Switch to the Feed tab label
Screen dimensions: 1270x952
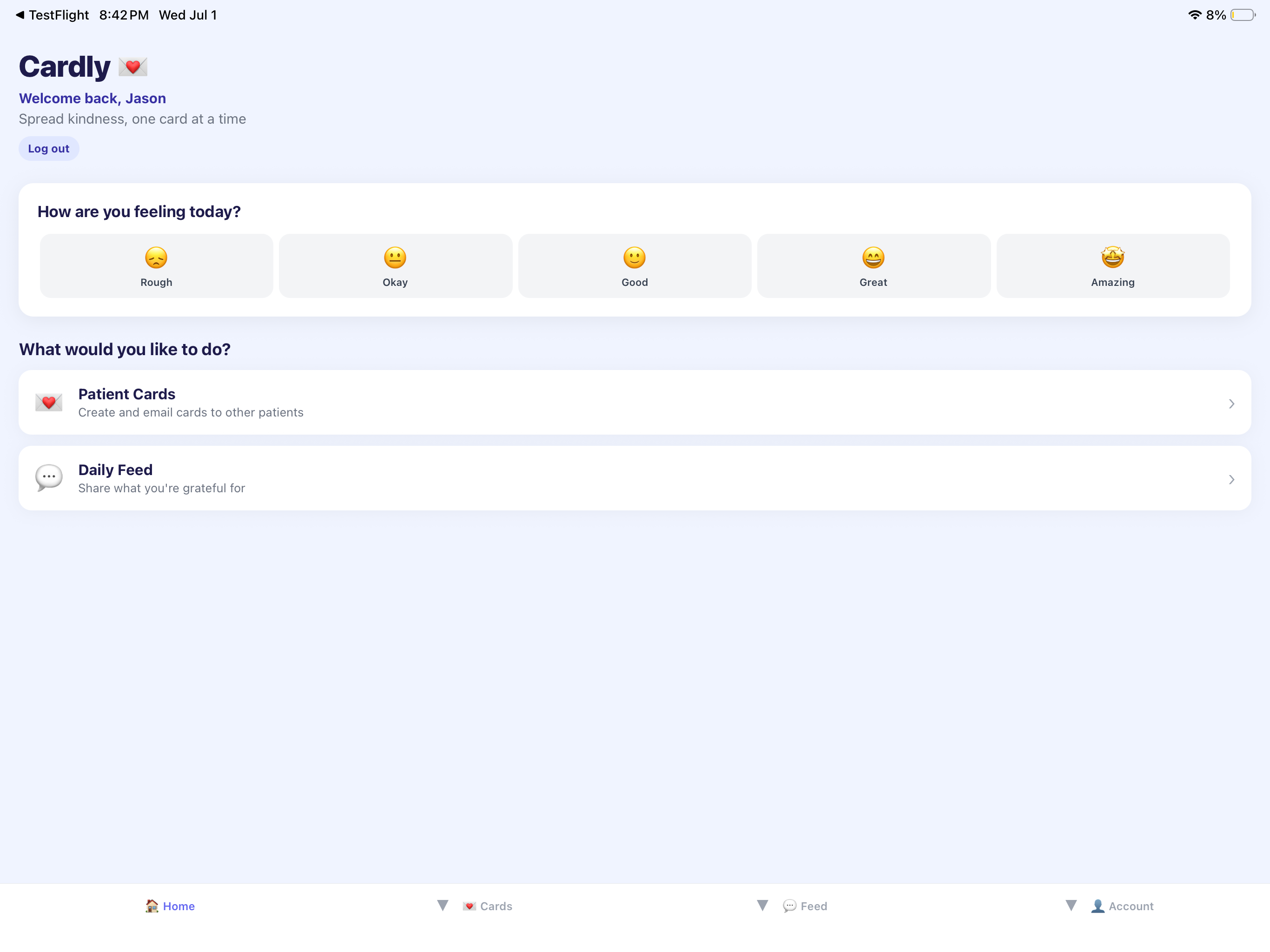point(814,906)
